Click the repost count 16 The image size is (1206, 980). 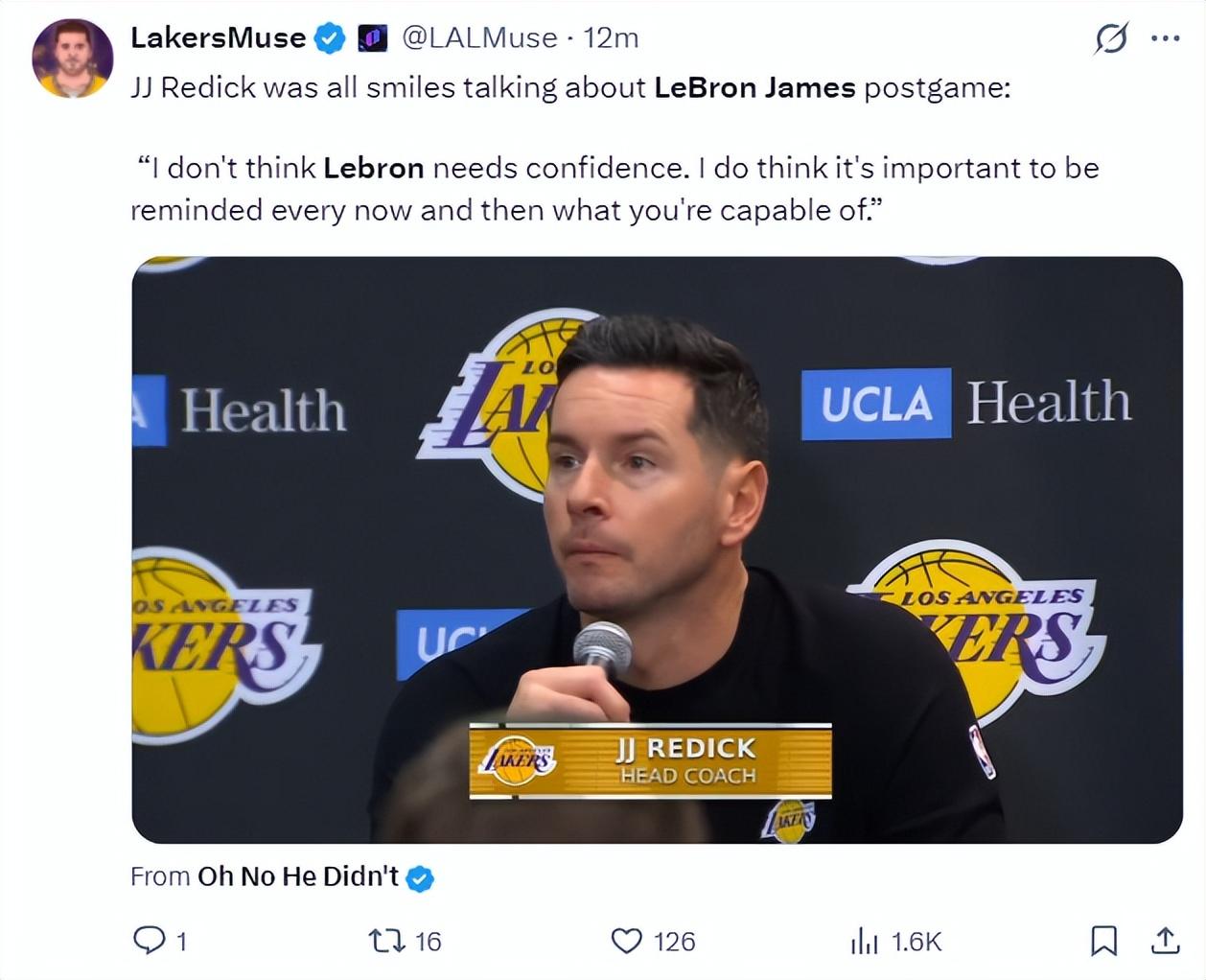point(428,942)
